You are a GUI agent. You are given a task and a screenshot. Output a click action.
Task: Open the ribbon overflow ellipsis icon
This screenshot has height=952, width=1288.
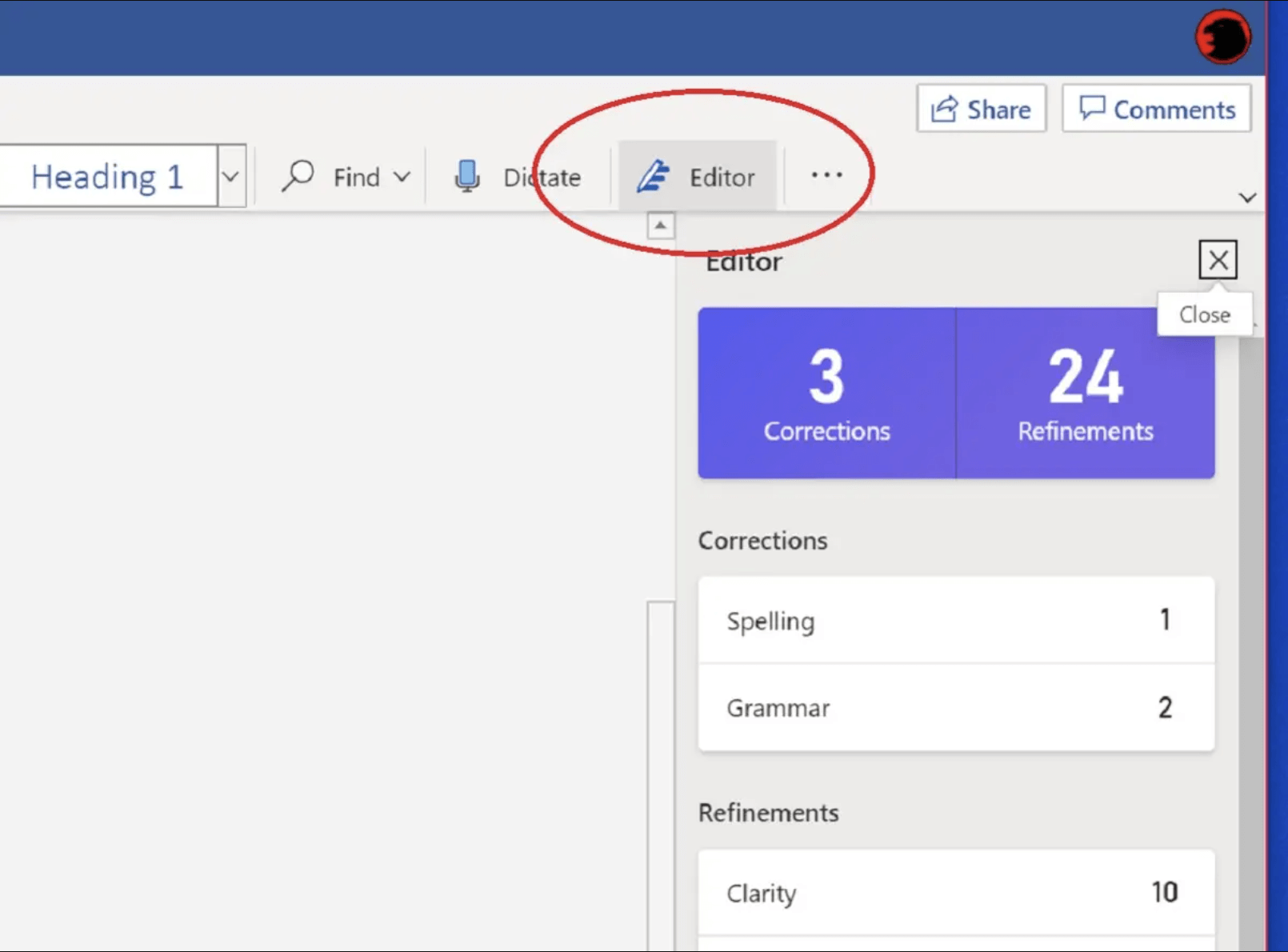pyautogui.click(x=826, y=174)
